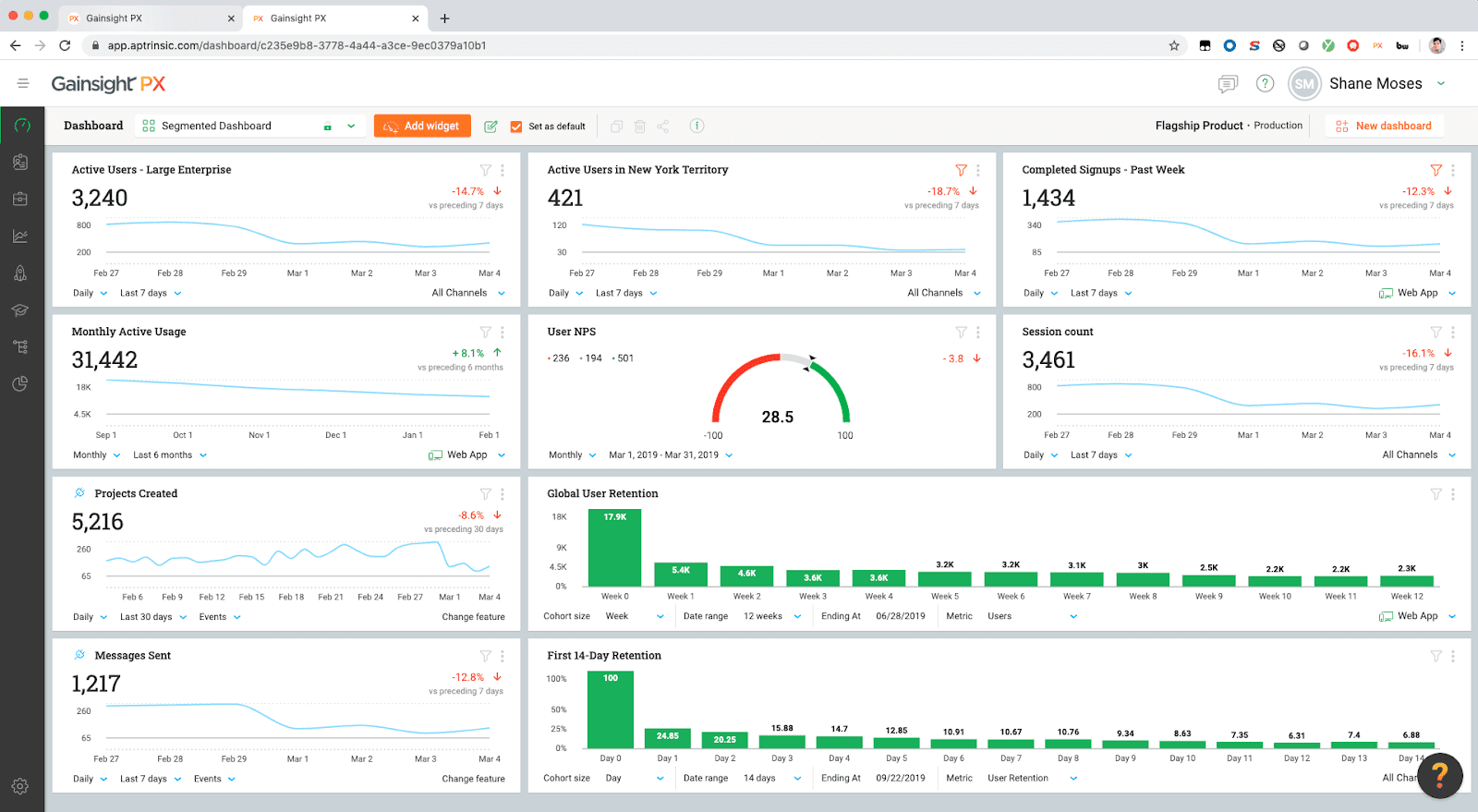Uncheck the Set as default checkbox

(516, 127)
